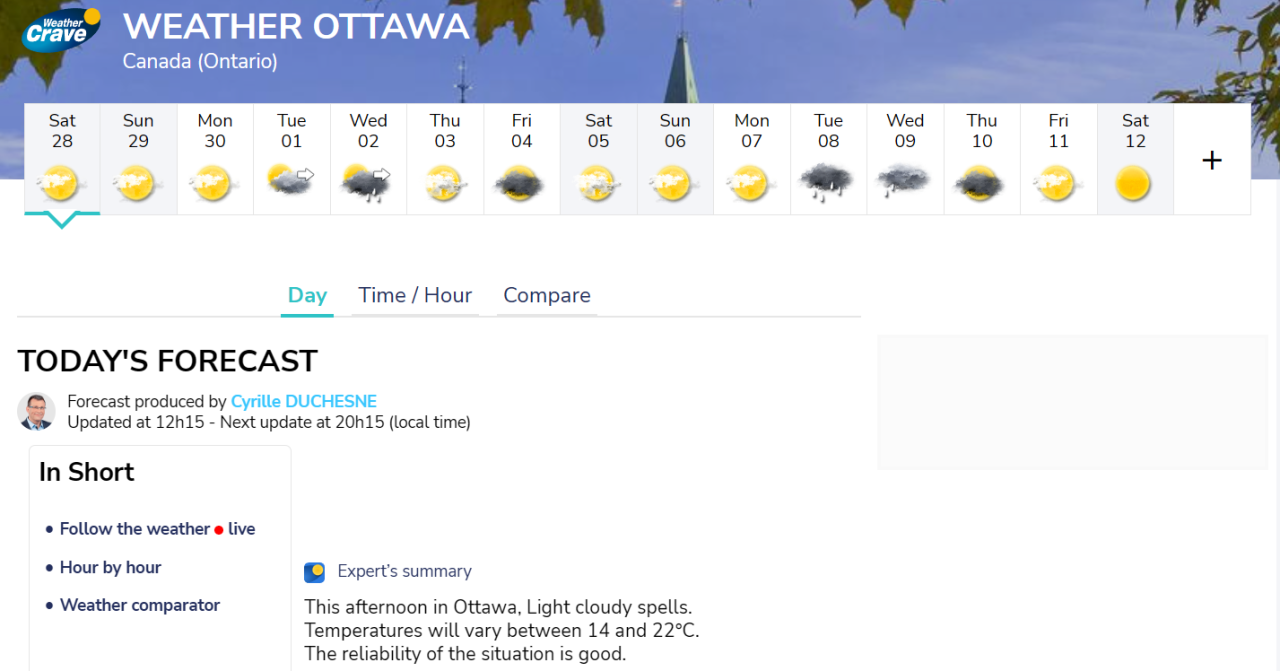Select Saturday 28 forecast icon
Image resolution: width=1280 pixels, height=671 pixels.
(x=62, y=184)
